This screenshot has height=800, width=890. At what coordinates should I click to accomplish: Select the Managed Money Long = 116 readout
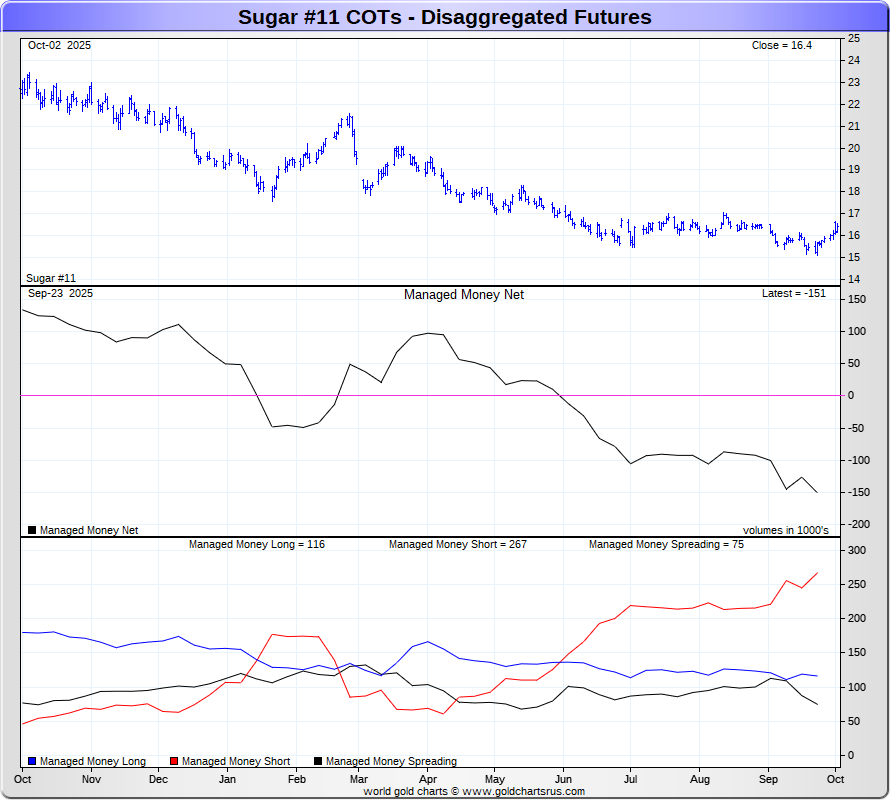click(x=257, y=545)
